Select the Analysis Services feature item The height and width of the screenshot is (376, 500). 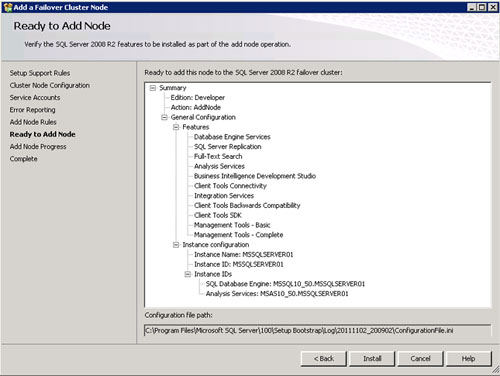pyautogui.click(x=219, y=166)
